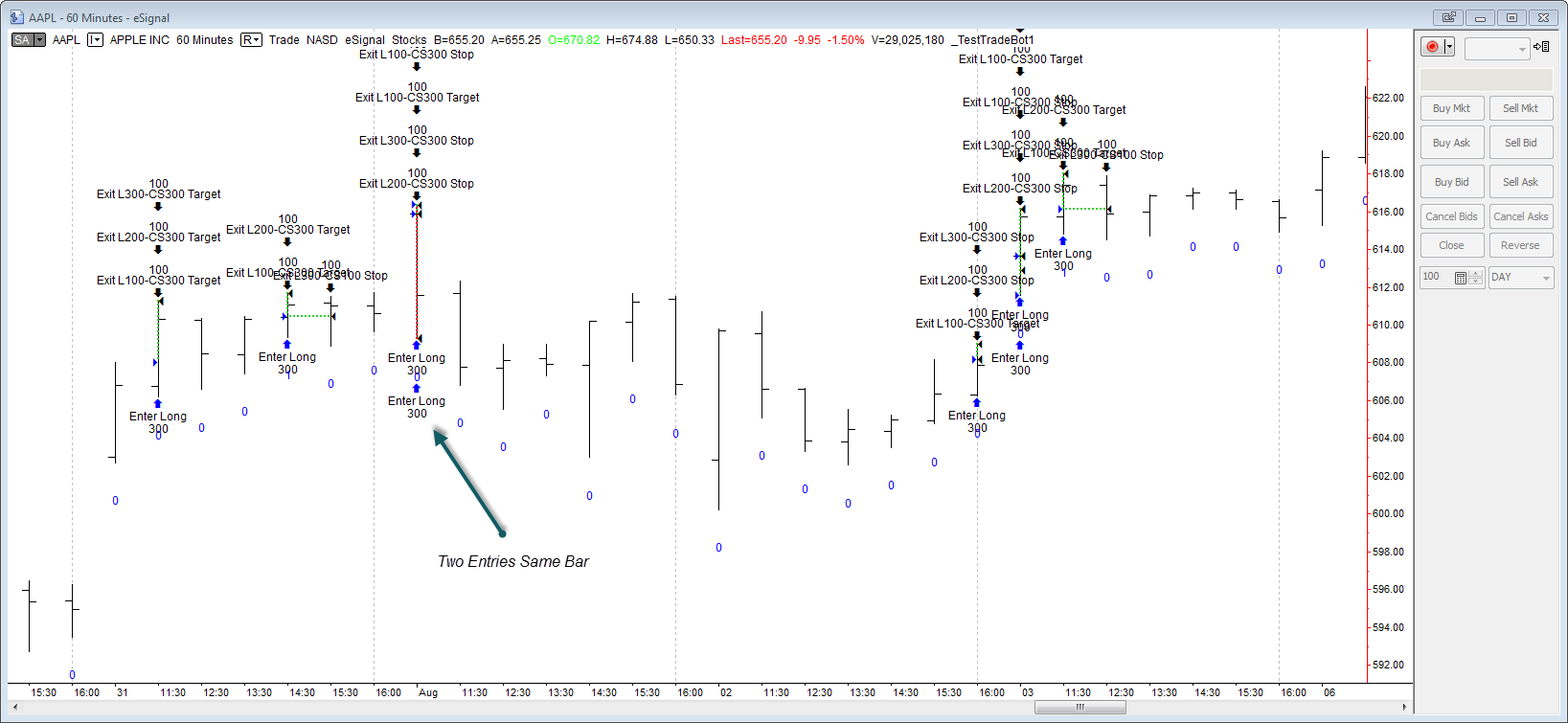1568x723 pixels.
Task: Click the Cancel Asks button
Action: pos(1520,216)
